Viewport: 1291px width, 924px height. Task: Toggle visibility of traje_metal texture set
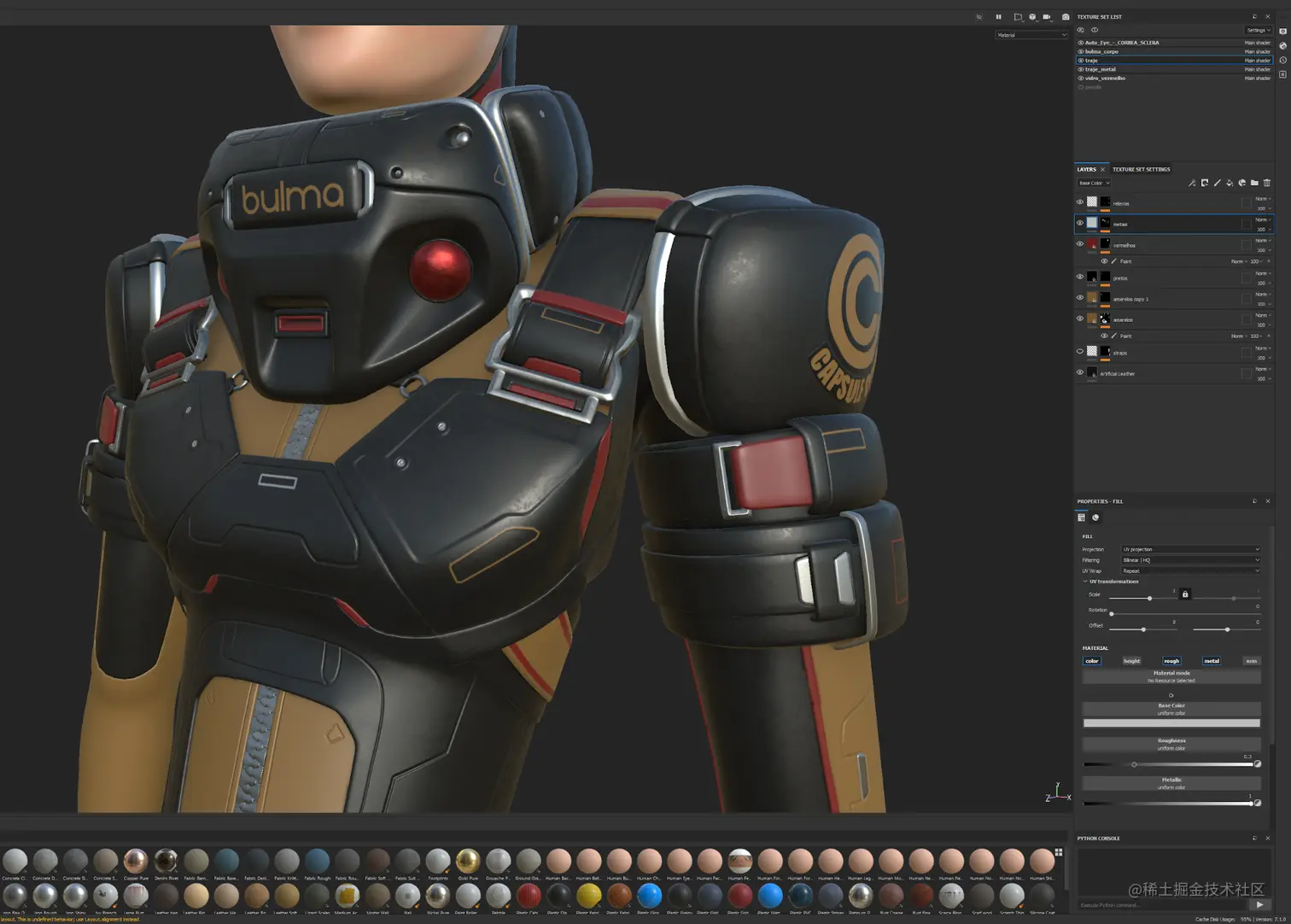[1081, 69]
